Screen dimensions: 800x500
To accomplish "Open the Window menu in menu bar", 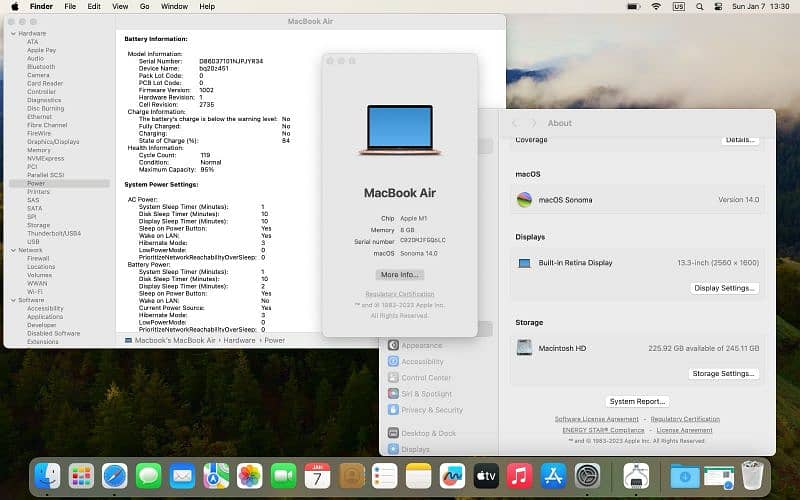I will (x=174, y=6).
